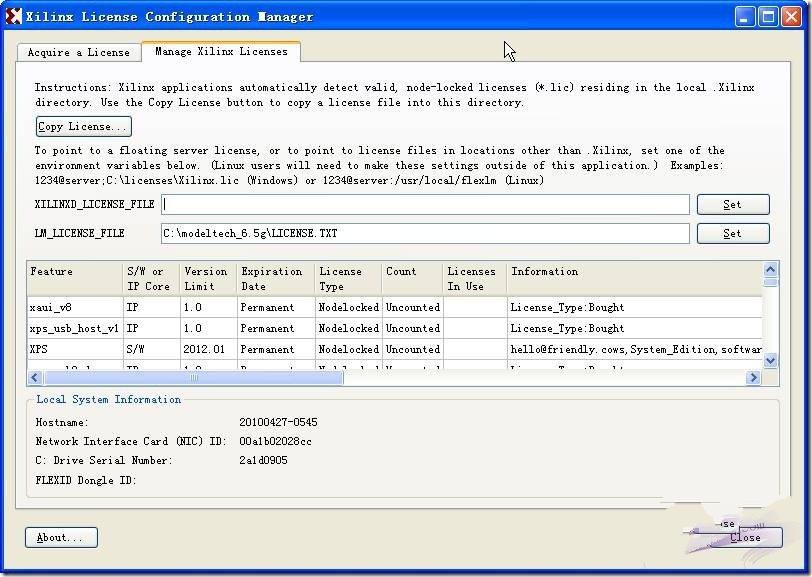
Task: Click the table scroll down arrow
Action: (x=771, y=360)
